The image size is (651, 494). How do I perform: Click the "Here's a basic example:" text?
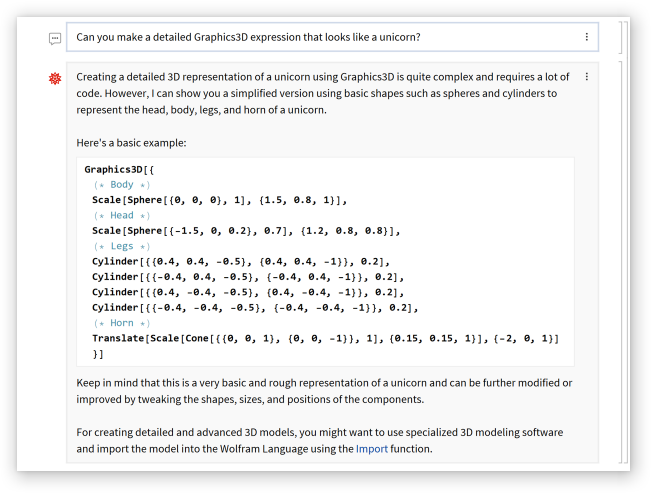pos(131,142)
